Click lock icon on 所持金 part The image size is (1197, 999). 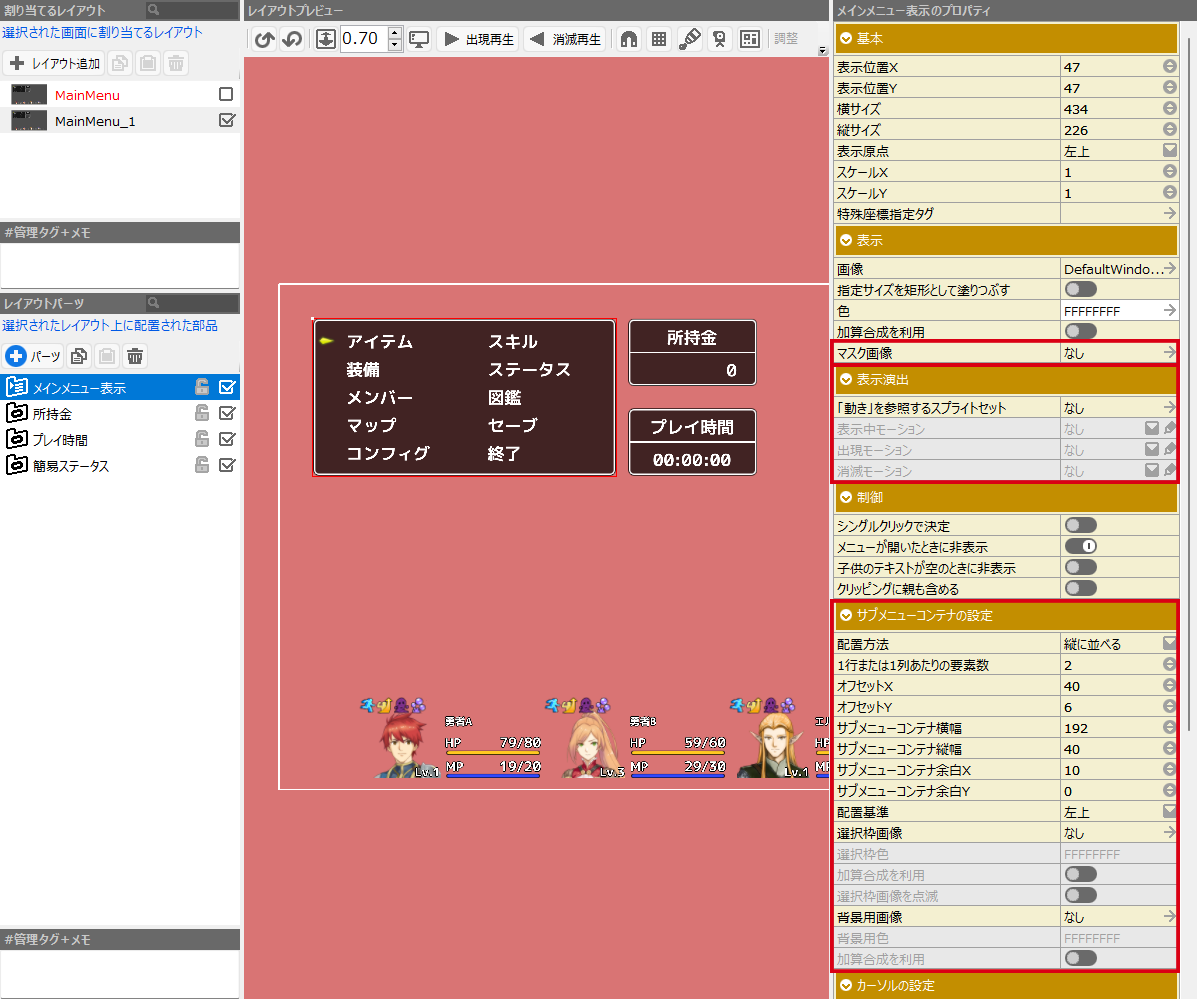click(201, 413)
